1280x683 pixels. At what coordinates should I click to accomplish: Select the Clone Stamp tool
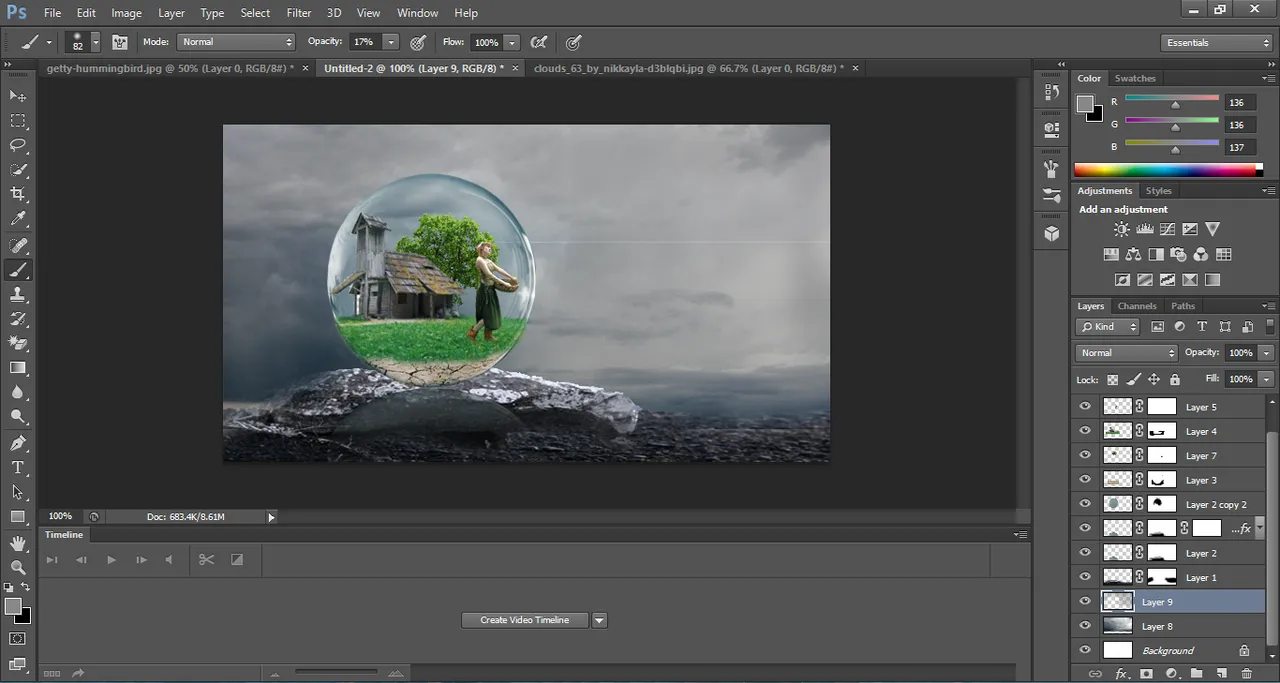coord(18,294)
